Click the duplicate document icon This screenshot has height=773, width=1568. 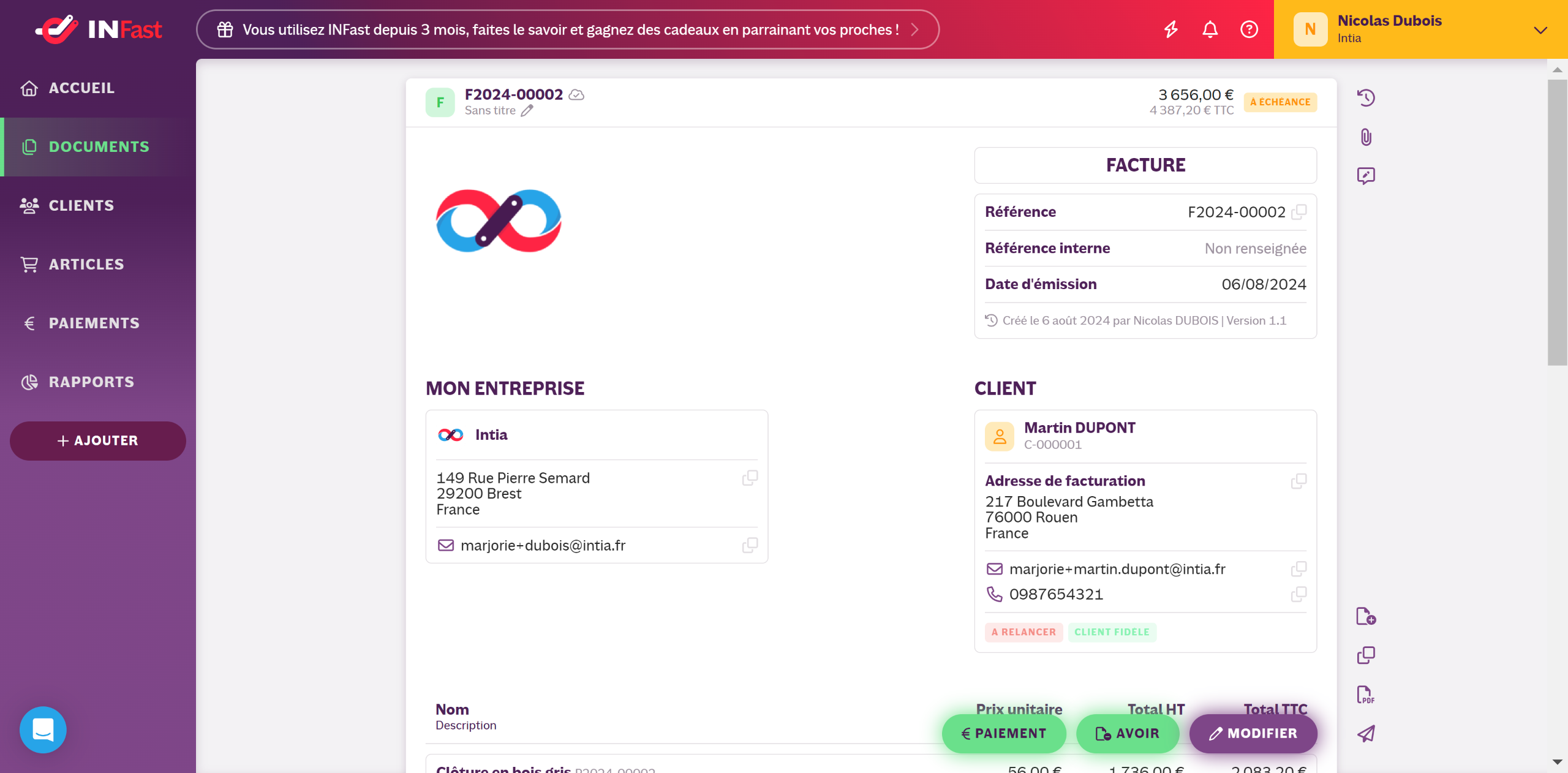[x=1366, y=655]
